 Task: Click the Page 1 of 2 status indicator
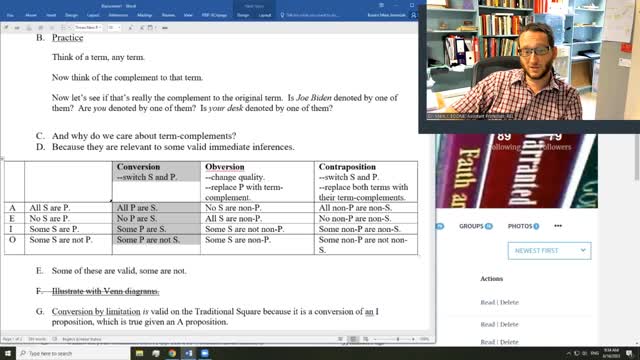(x=13, y=339)
